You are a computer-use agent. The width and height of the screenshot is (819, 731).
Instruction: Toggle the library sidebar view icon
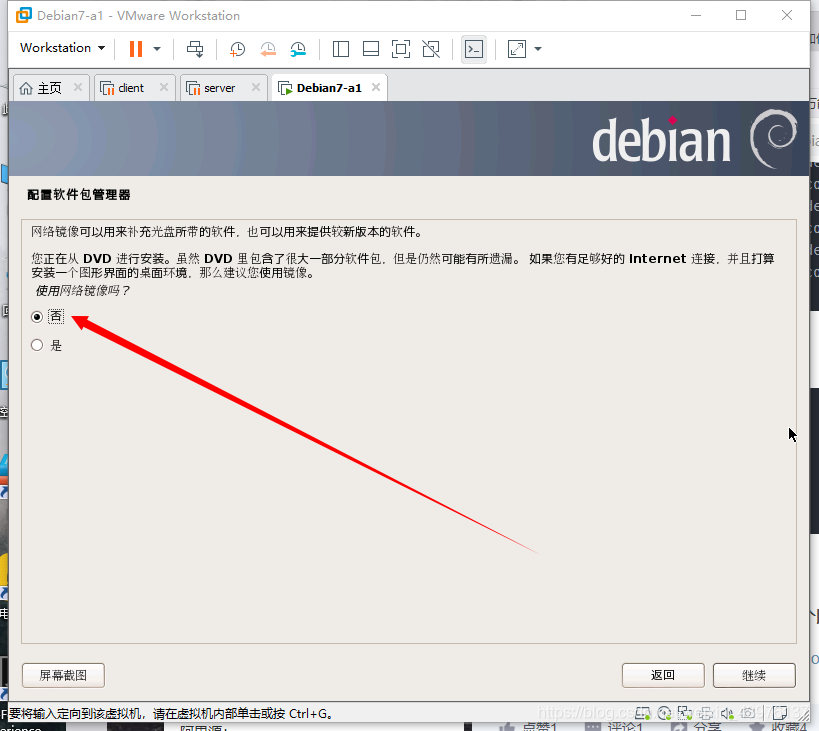coord(341,49)
